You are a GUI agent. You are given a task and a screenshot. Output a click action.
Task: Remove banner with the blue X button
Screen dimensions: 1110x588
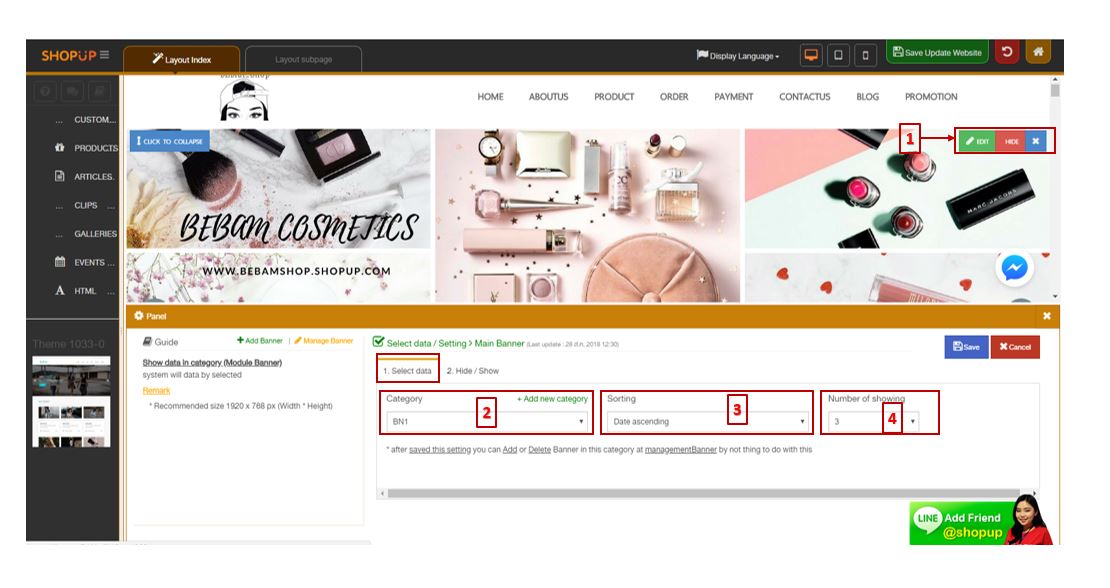[1036, 141]
